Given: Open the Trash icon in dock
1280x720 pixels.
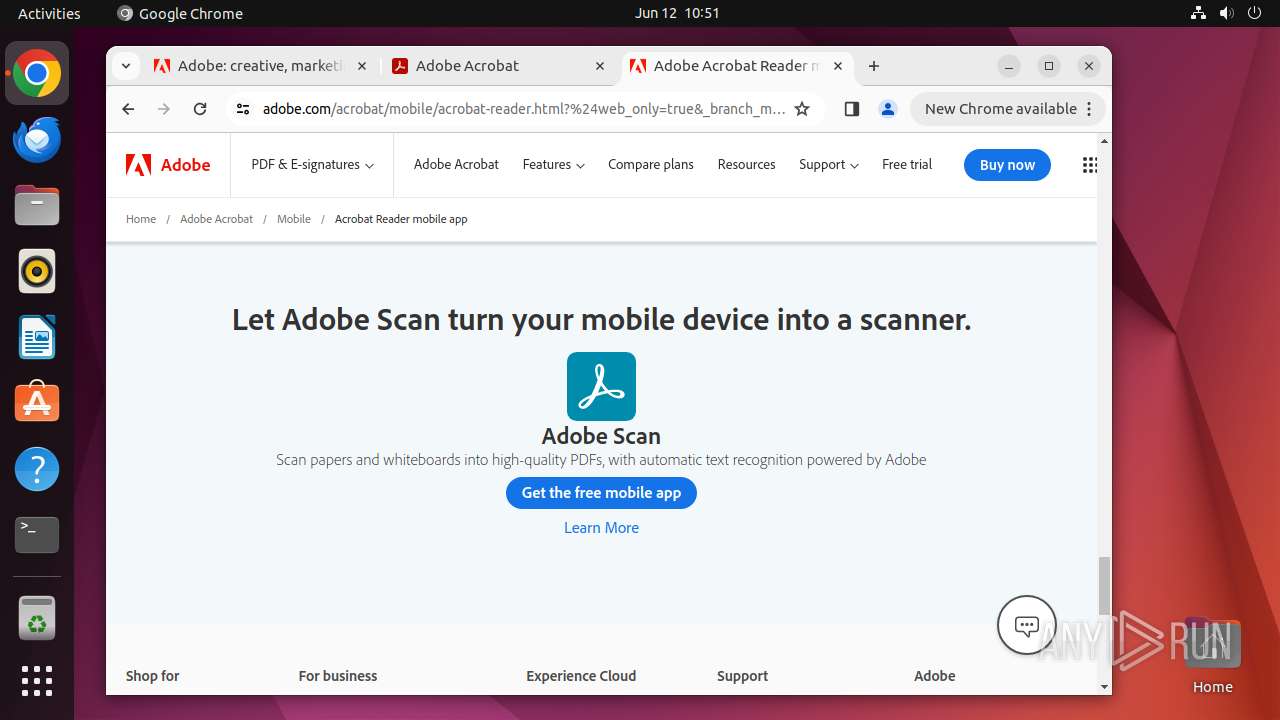Looking at the screenshot, I should [37, 618].
